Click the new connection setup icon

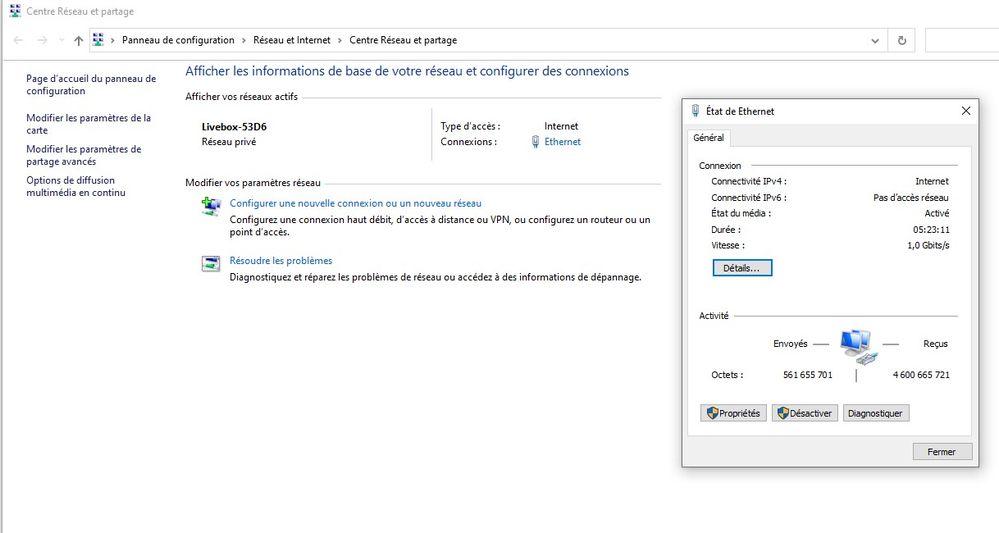click(211, 207)
